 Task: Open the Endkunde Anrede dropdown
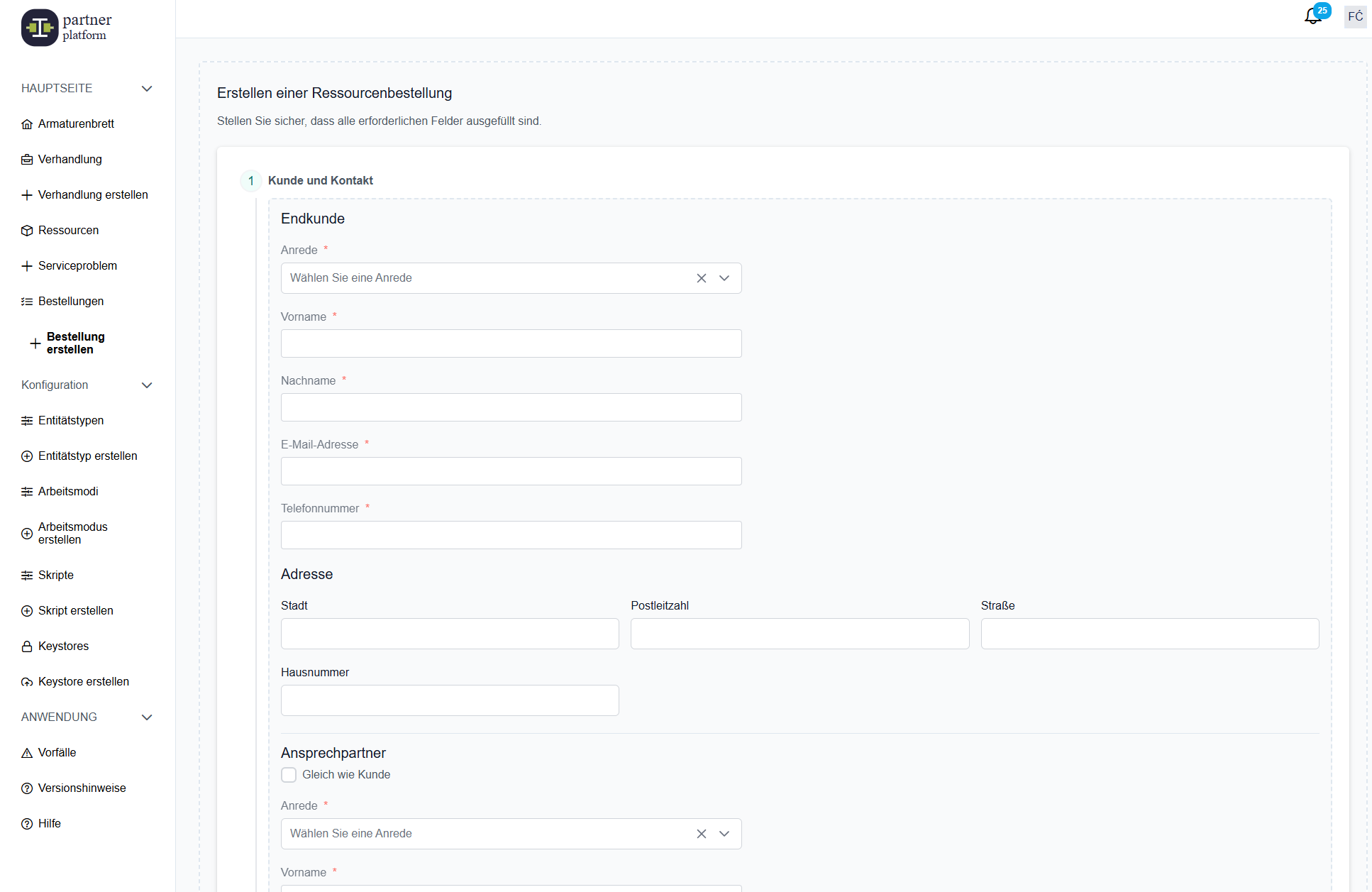click(724, 278)
